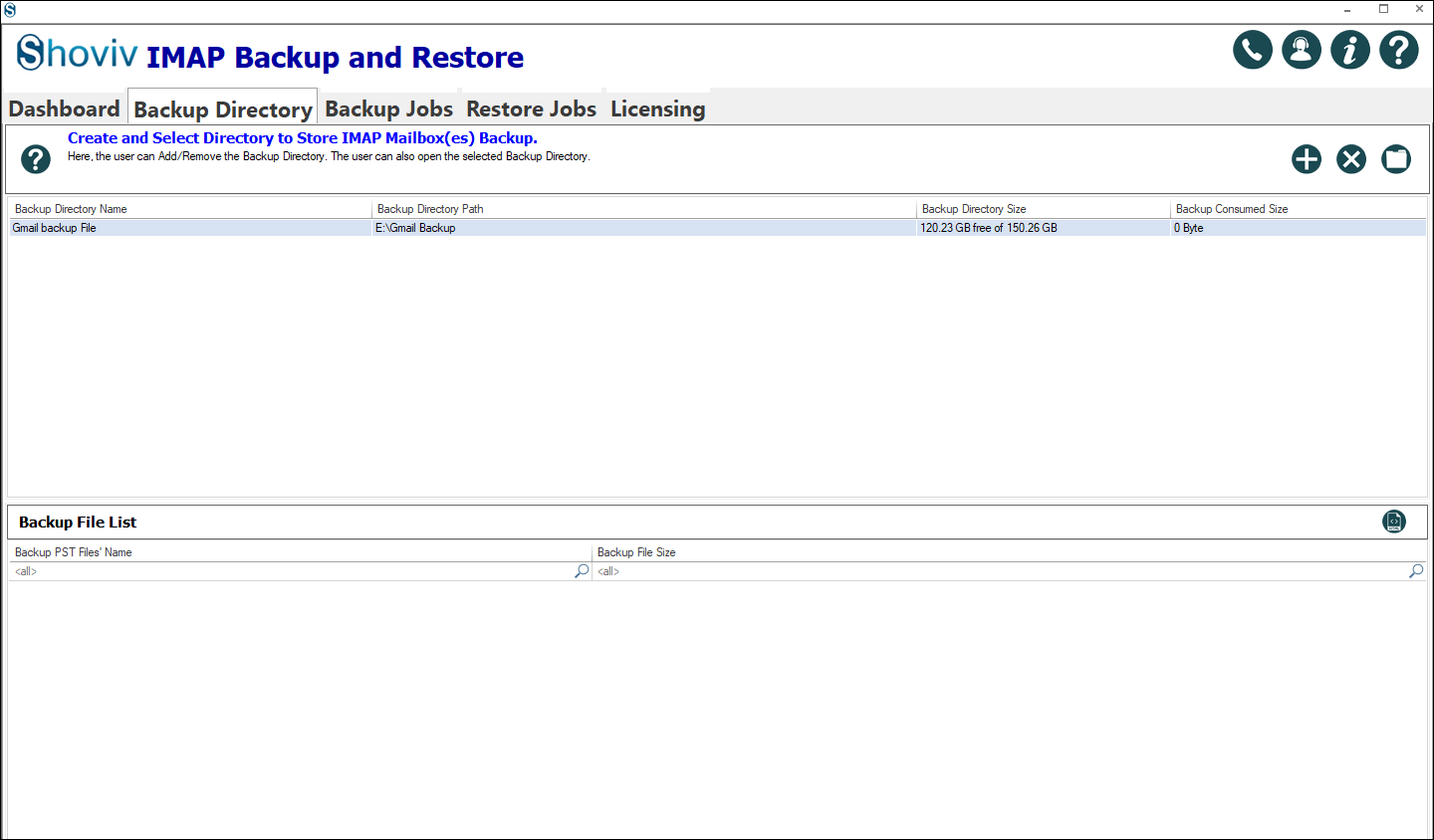
Task: Remove the backup directory with X icon
Action: [1351, 159]
